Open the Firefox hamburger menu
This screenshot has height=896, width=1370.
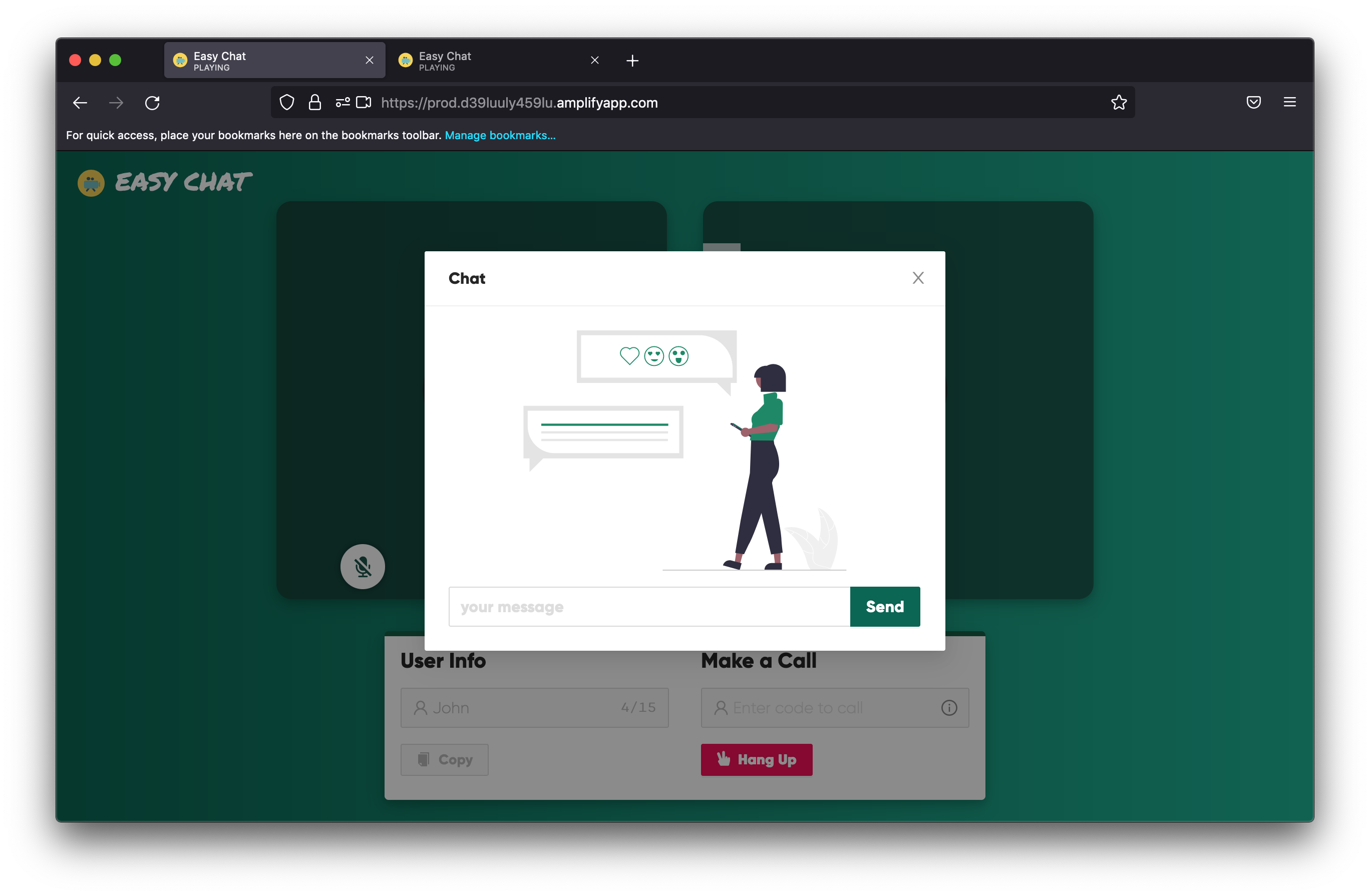coord(1289,103)
